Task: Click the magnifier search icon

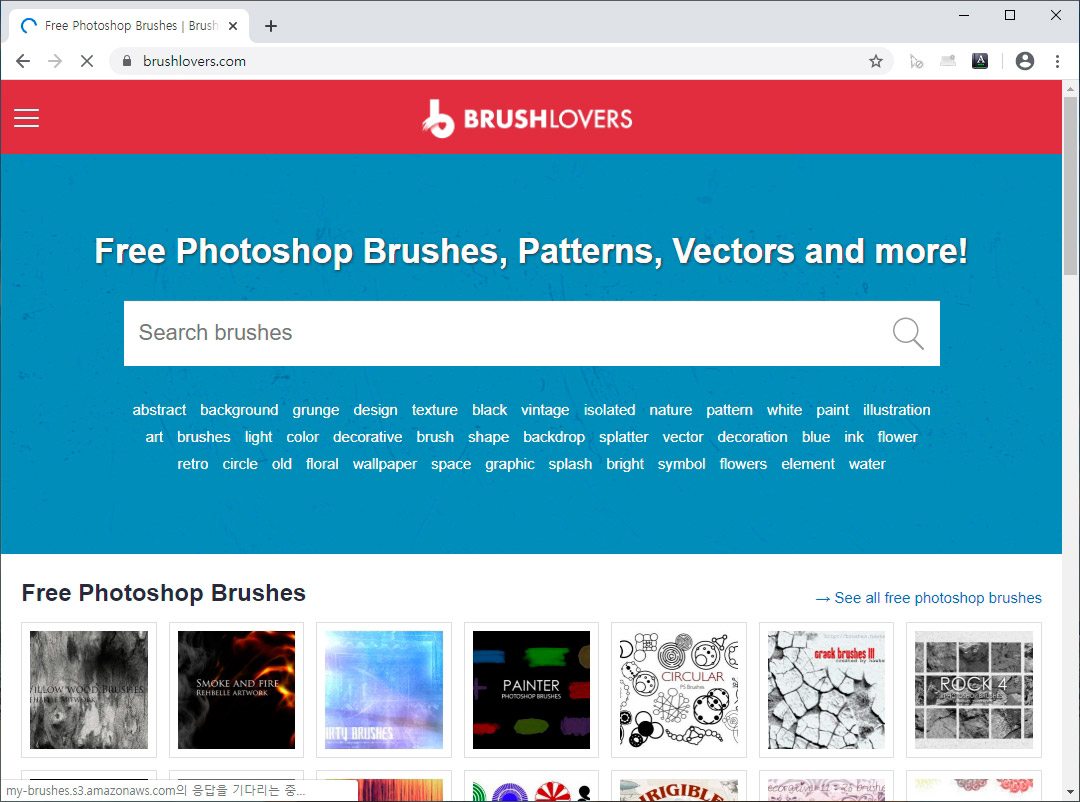Action: [908, 333]
